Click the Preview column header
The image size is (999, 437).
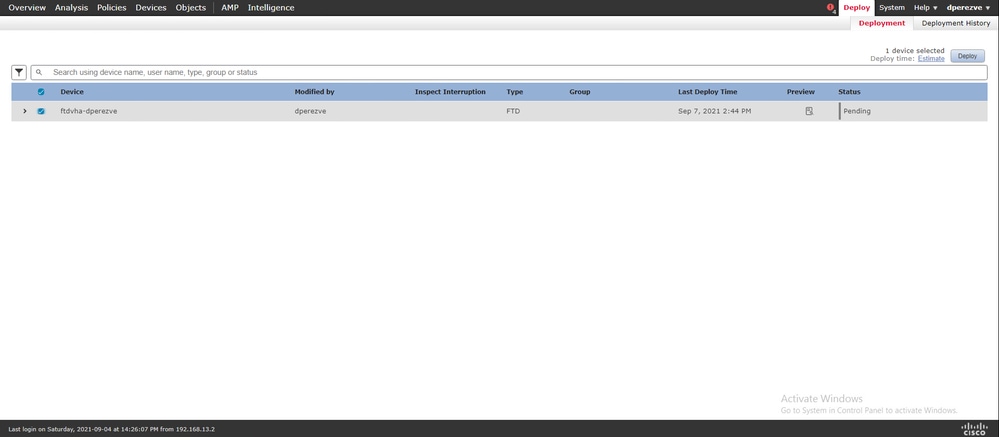[801, 92]
